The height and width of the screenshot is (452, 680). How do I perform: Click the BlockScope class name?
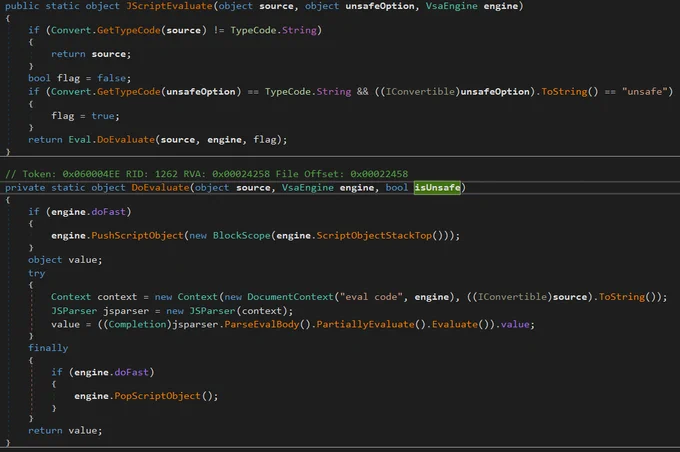coord(242,236)
